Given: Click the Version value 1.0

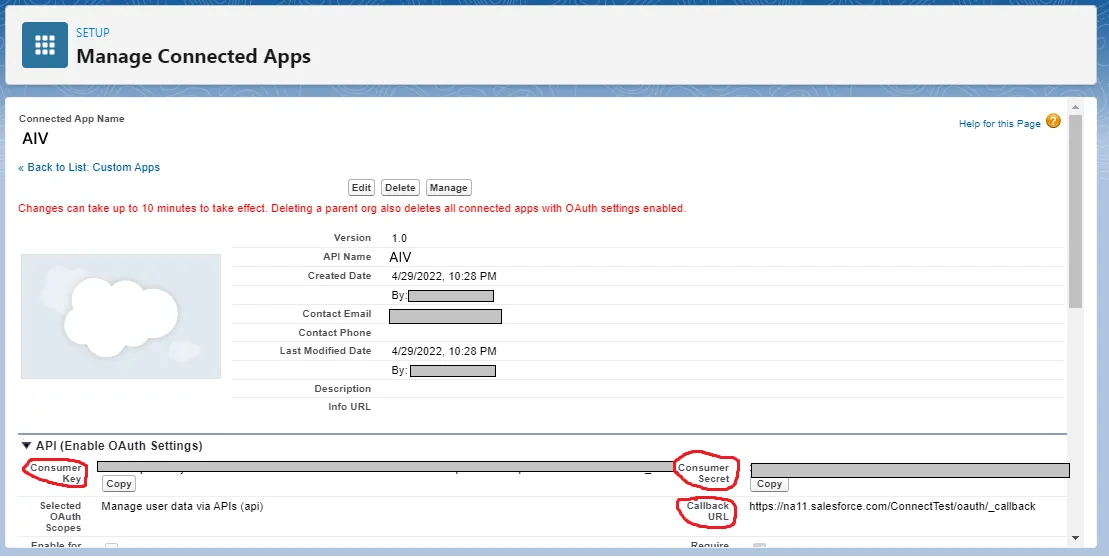Looking at the screenshot, I should point(400,238).
